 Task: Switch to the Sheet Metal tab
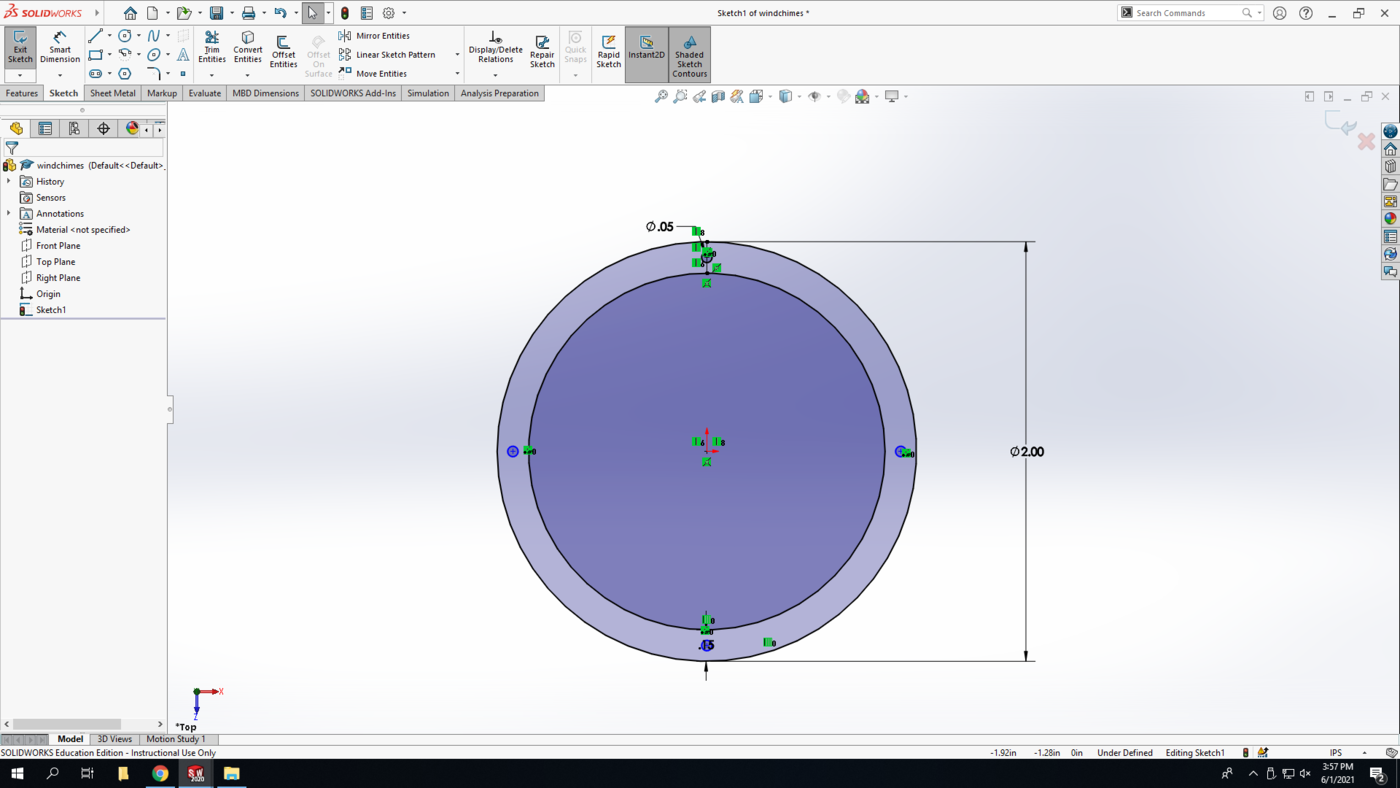113,93
